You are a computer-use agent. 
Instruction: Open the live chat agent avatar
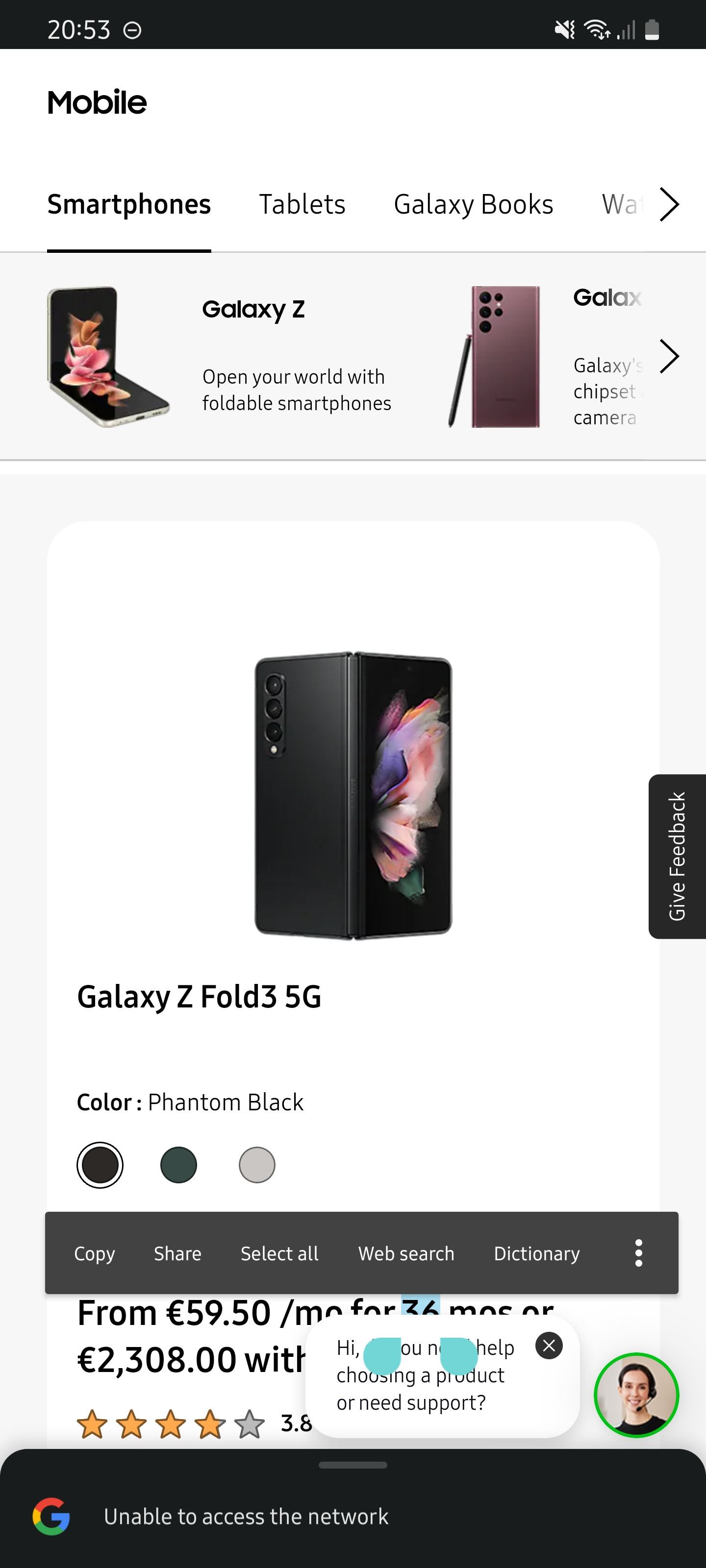pos(636,1395)
